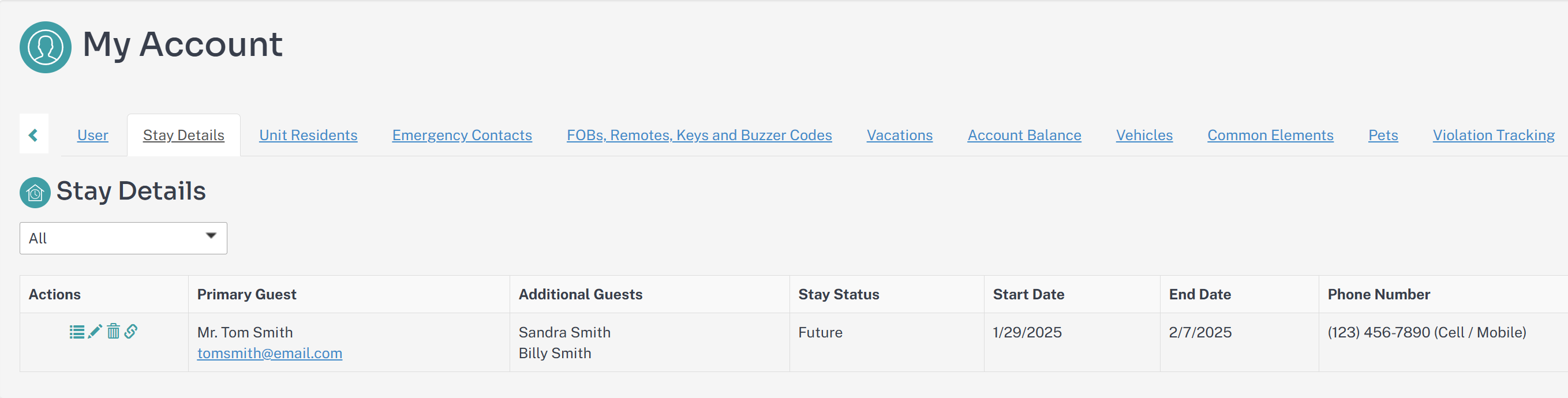Select the Common Elements tab
Image resolution: width=1568 pixels, height=398 pixels.
point(1270,135)
